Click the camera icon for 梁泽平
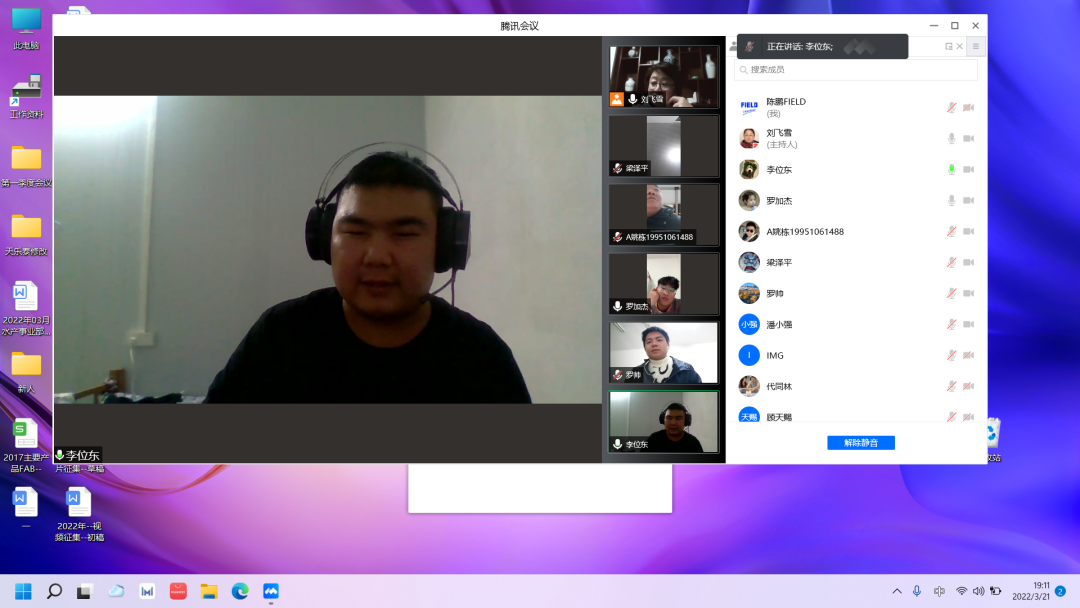 pos(968,262)
